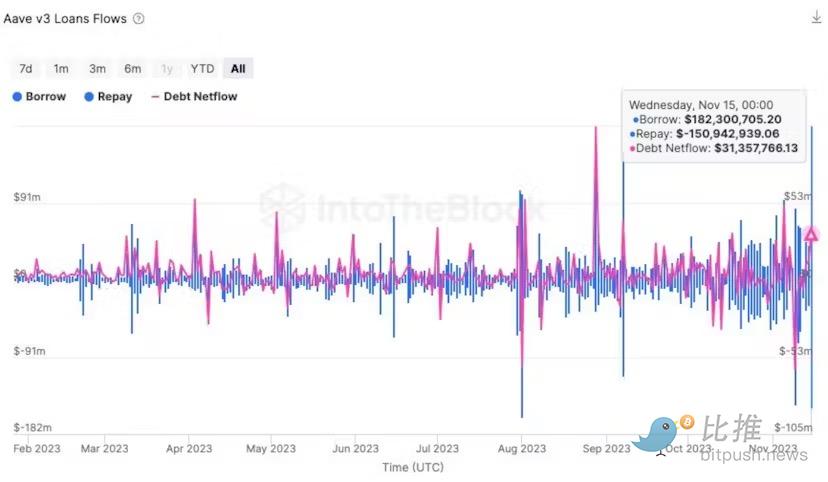Select the 1m time range
Image resolution: width=828 pixels, height=482 pixels.
coord(61,68)
